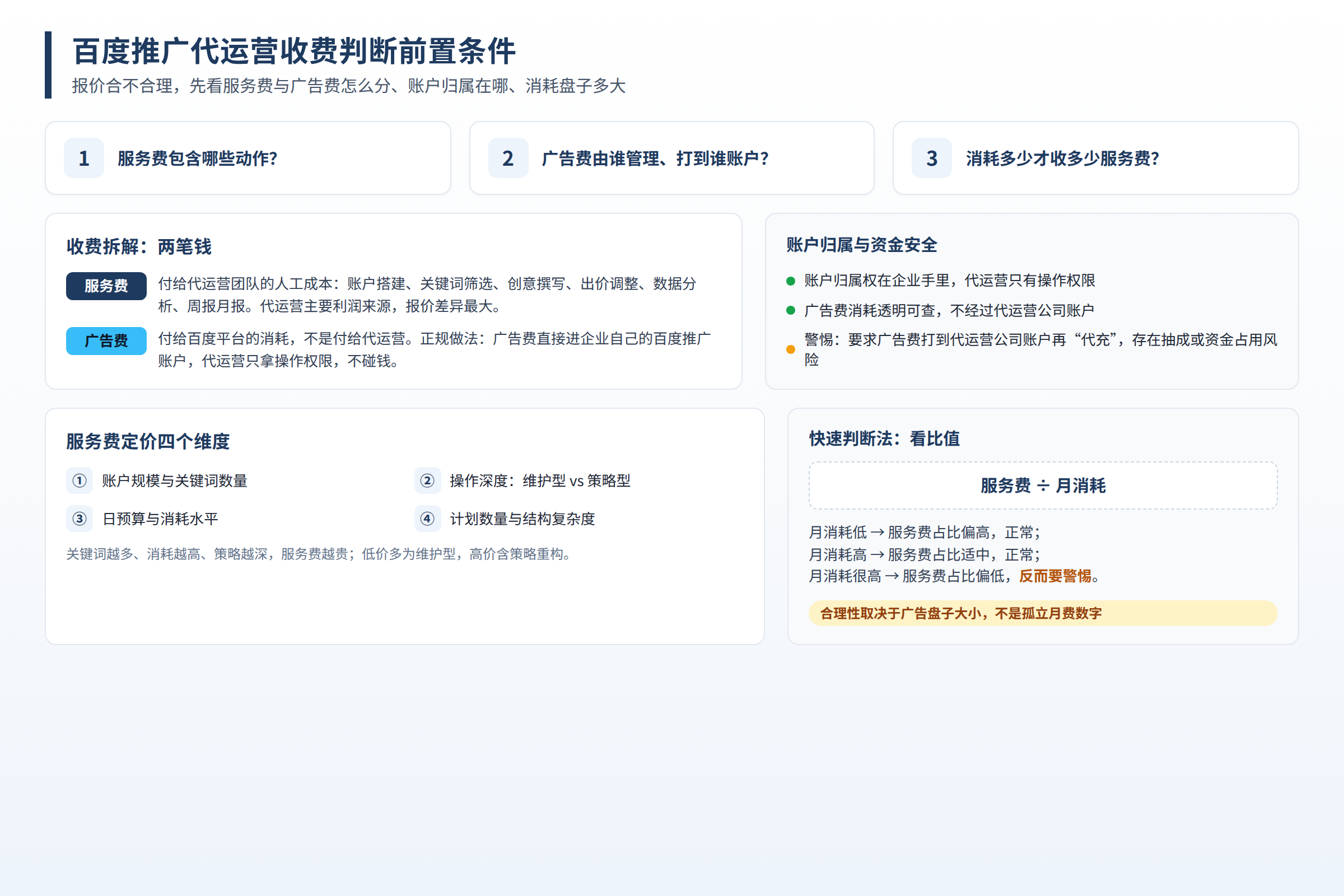1344x896 pixels.
Task: Click the highlighted text 反而要警惕
Action: click(x=1055, y=576)
